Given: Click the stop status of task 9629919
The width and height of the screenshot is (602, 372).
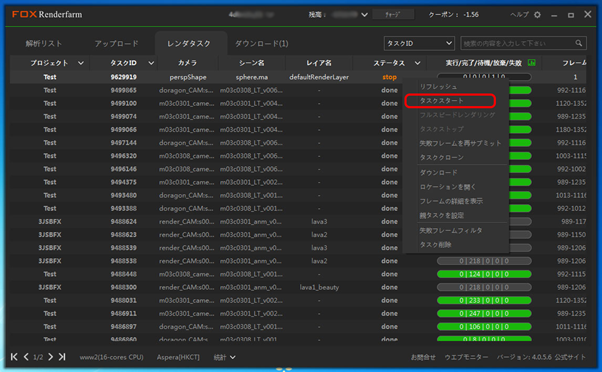Looking at the screenshot, I should click(x=389, y=77).
